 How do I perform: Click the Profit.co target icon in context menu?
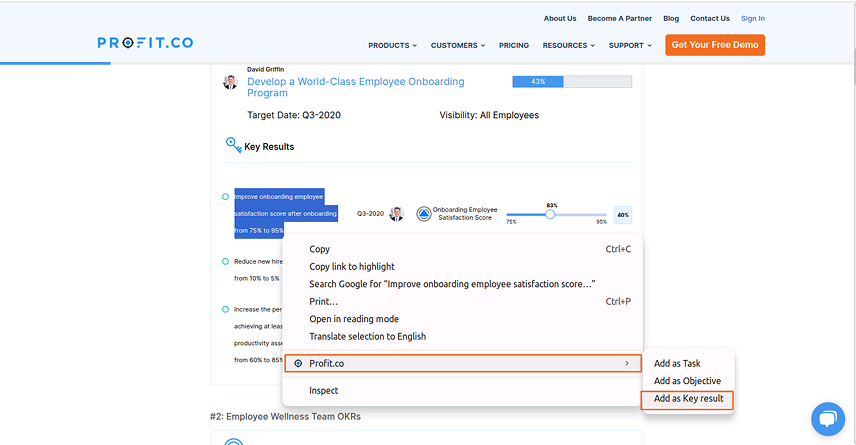click(x=298, y=364)
